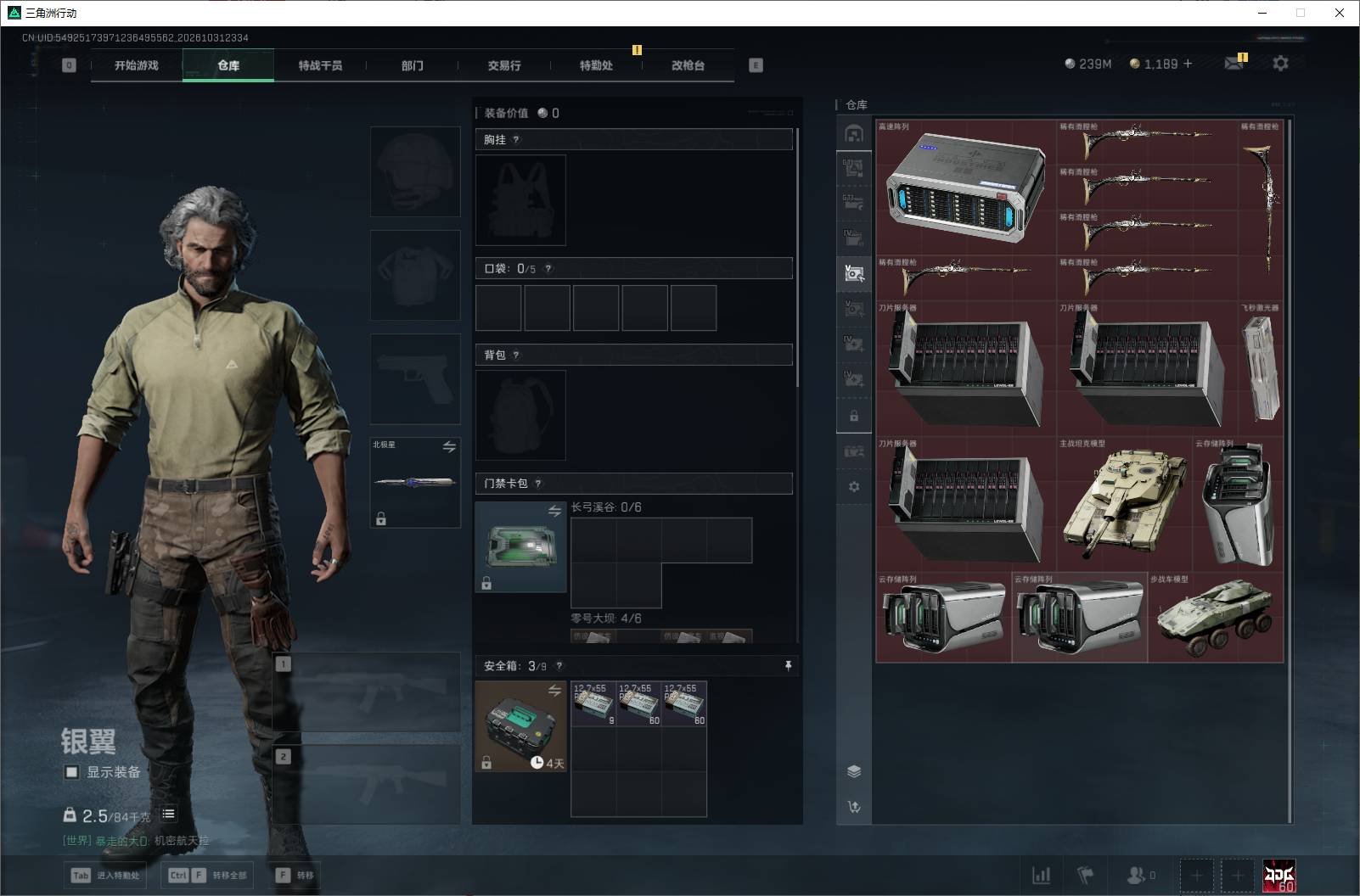Click the flag icon in bottom bar
1360x896 pixels.
(x=1086, y=875)
